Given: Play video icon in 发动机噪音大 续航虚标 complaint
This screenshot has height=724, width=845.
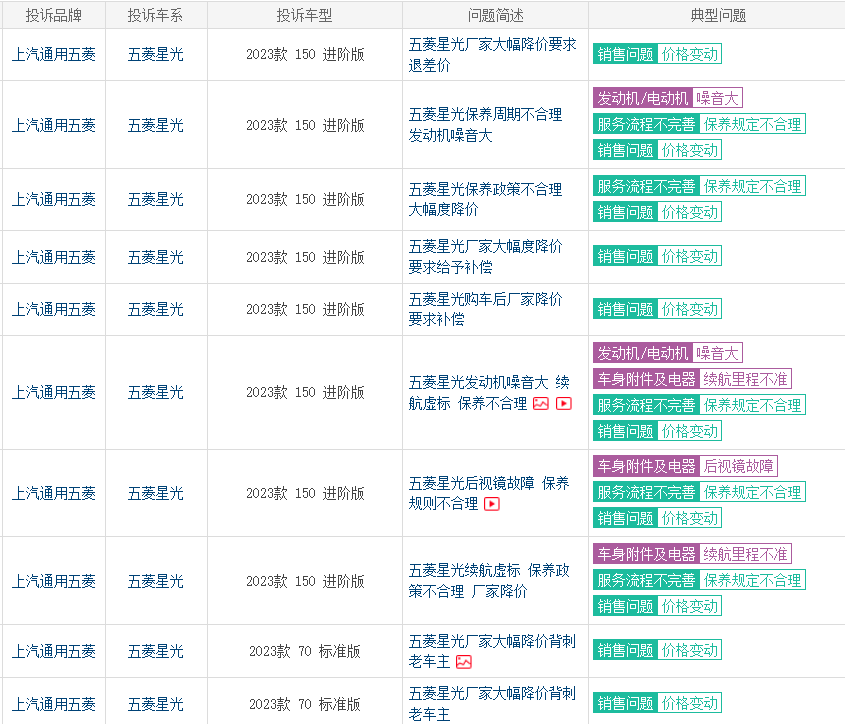Looking at the screenshot, I should [564, 404].
